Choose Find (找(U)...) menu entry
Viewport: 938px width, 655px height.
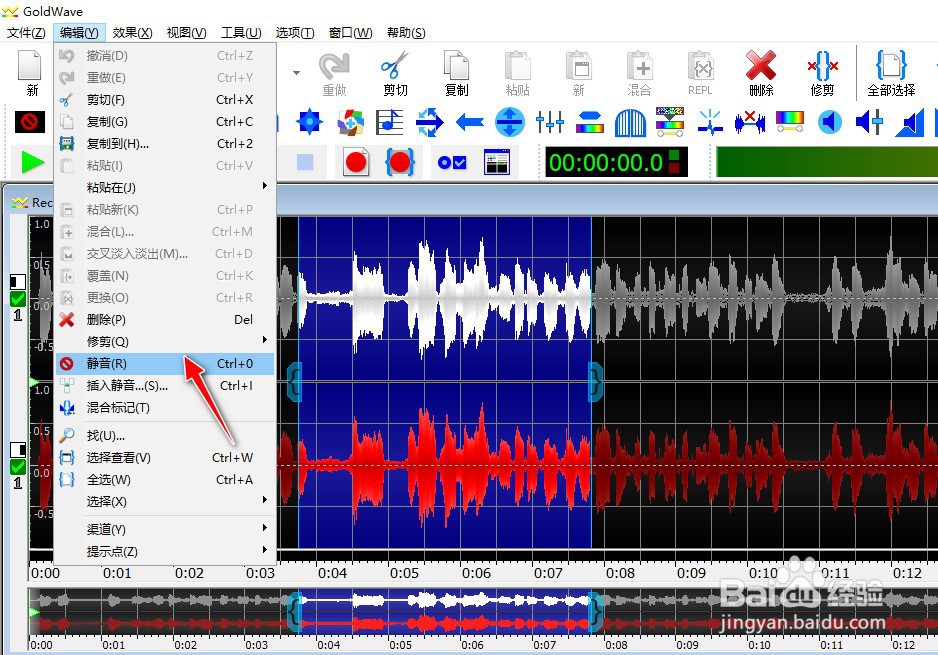tap(164, 435)
